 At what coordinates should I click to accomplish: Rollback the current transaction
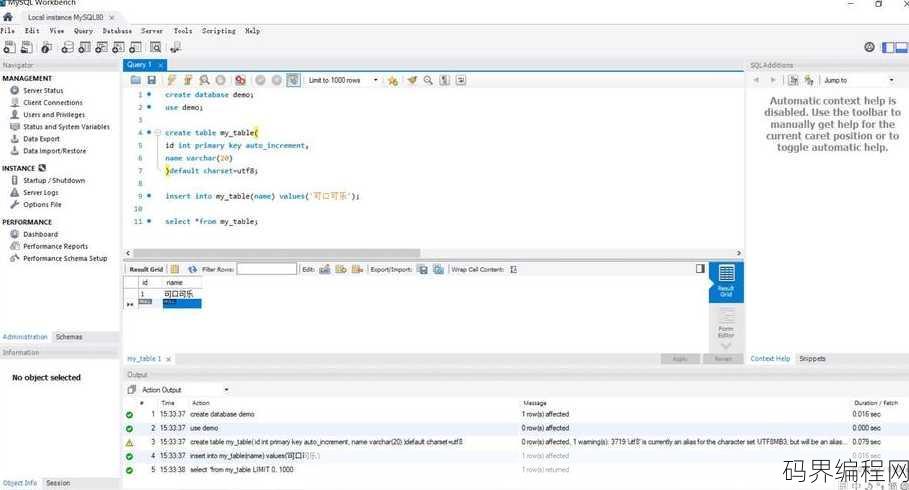277,80
